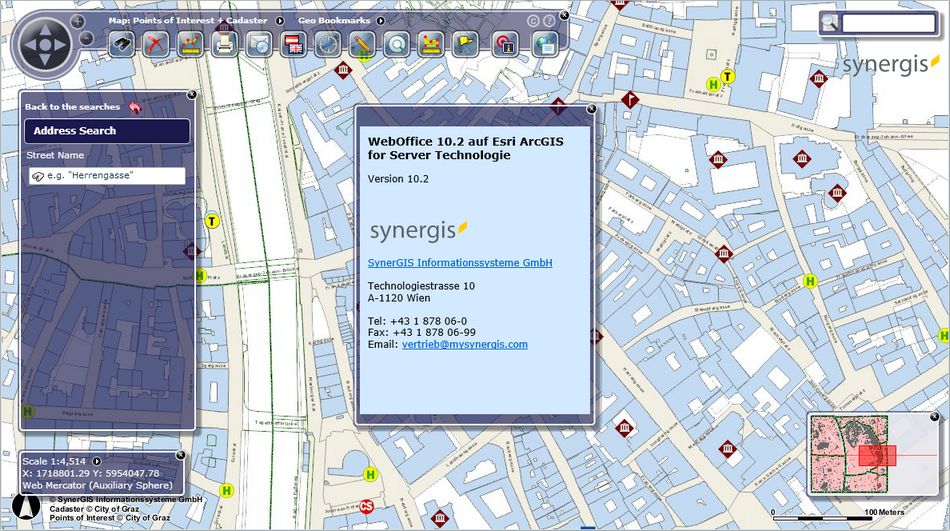Activate the target identify info tool
The image size is (950, 531).
coord(505,44)
